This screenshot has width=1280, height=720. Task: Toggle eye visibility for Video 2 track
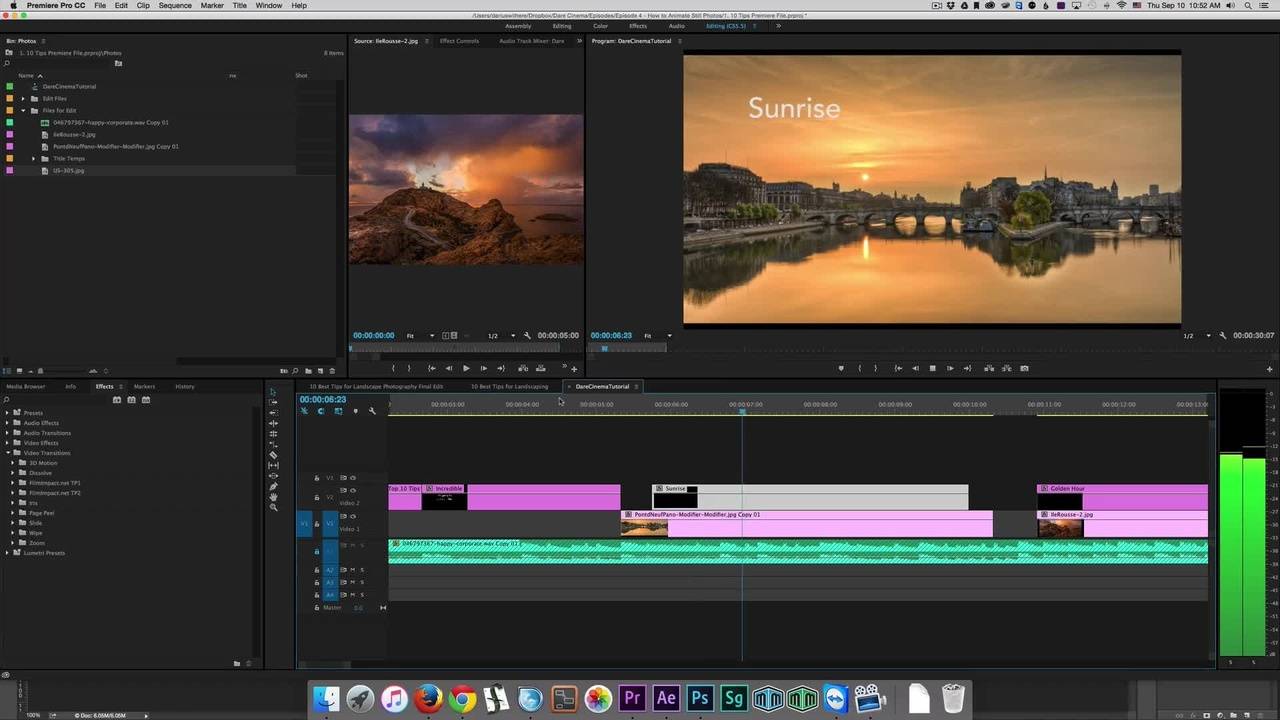coord(352,490)
